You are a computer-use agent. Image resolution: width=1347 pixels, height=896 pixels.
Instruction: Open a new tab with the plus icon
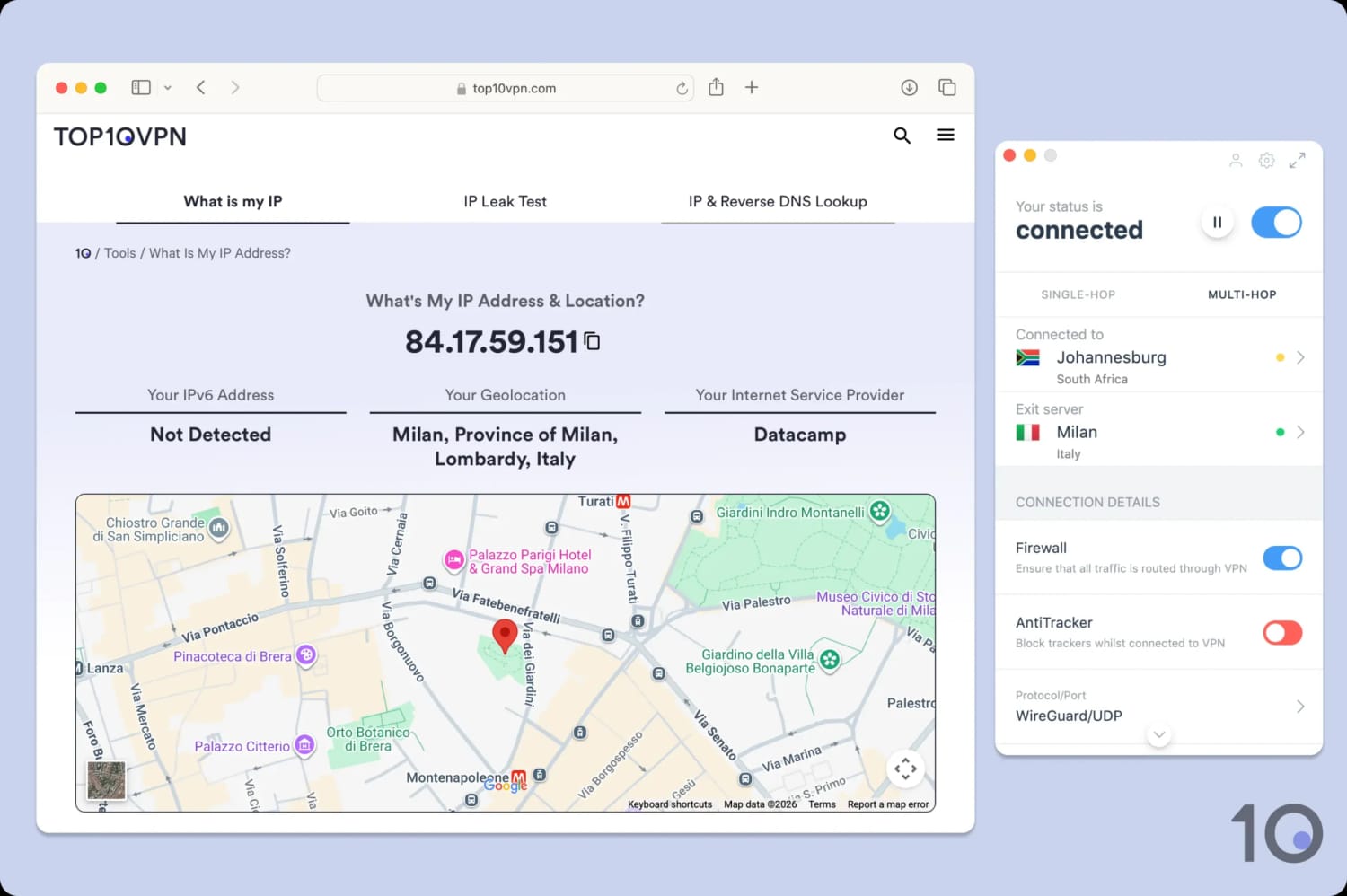tap(752, 87)
